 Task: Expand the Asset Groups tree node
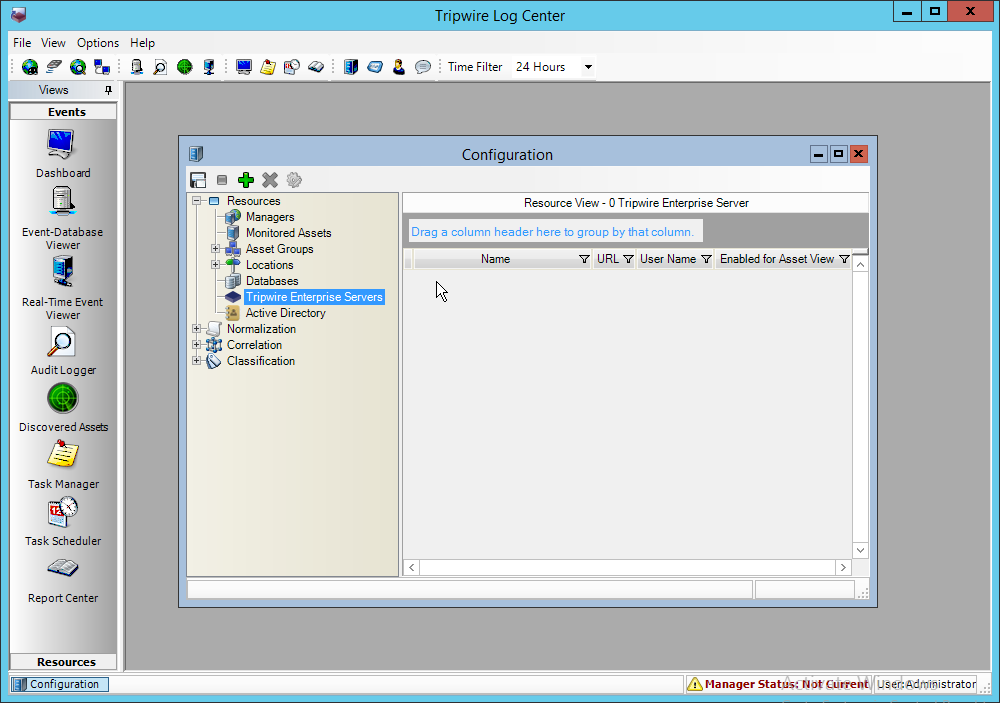pos(215,249)
